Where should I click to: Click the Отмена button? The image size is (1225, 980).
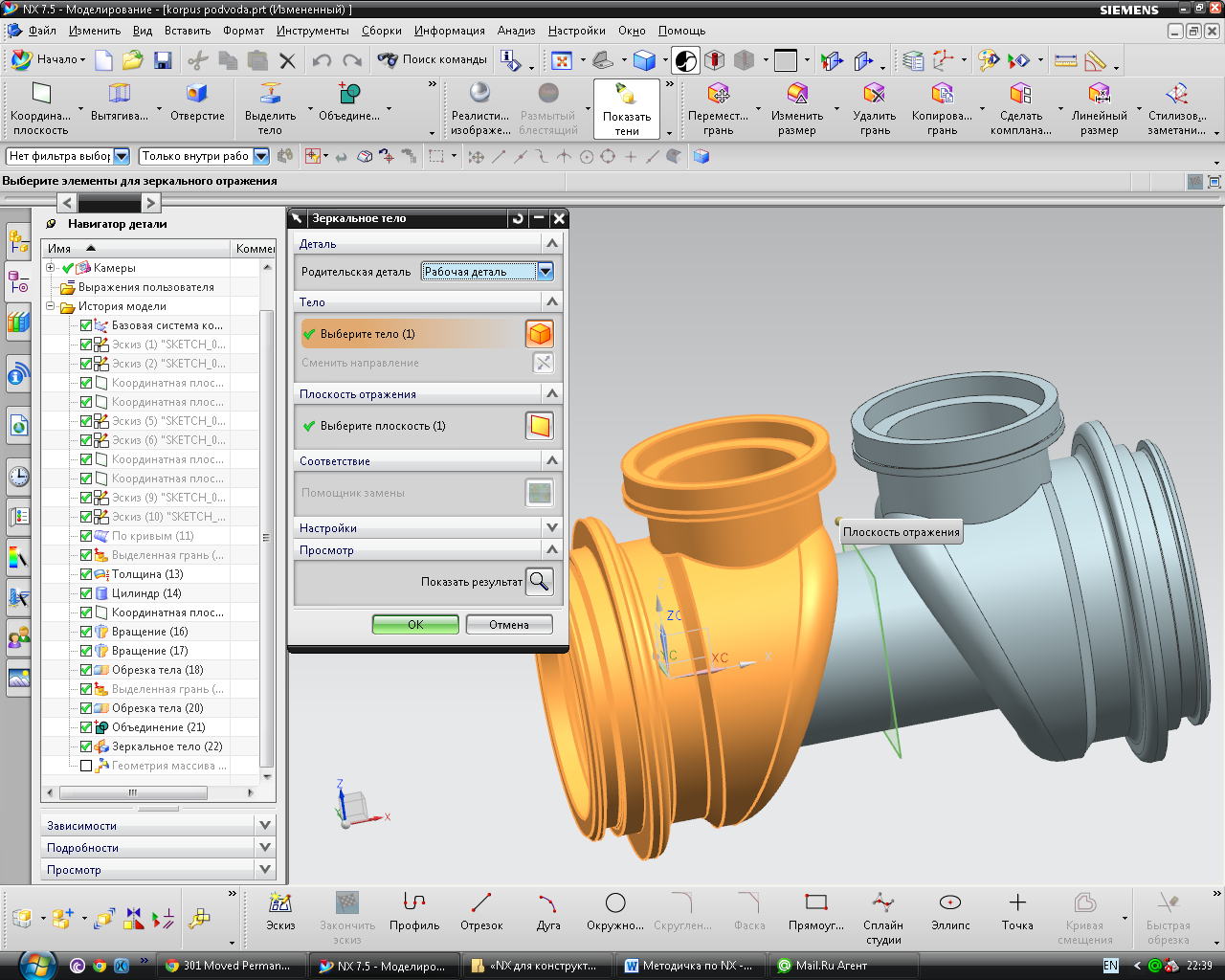[509, 625]
